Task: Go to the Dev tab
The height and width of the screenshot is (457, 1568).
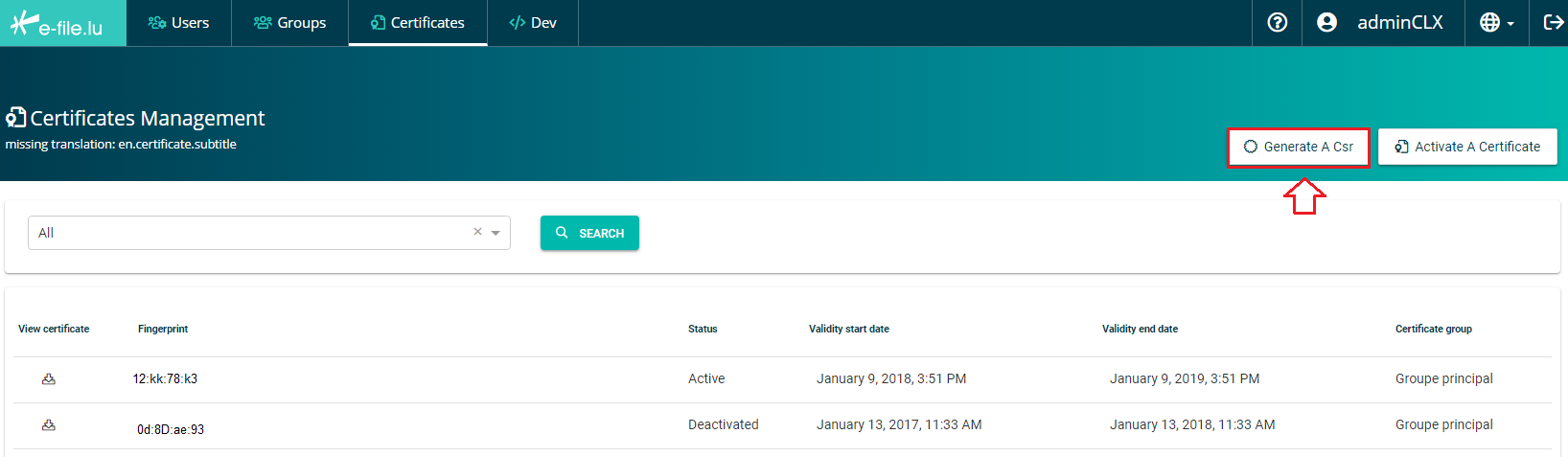Action: click(x=533, y=23)
